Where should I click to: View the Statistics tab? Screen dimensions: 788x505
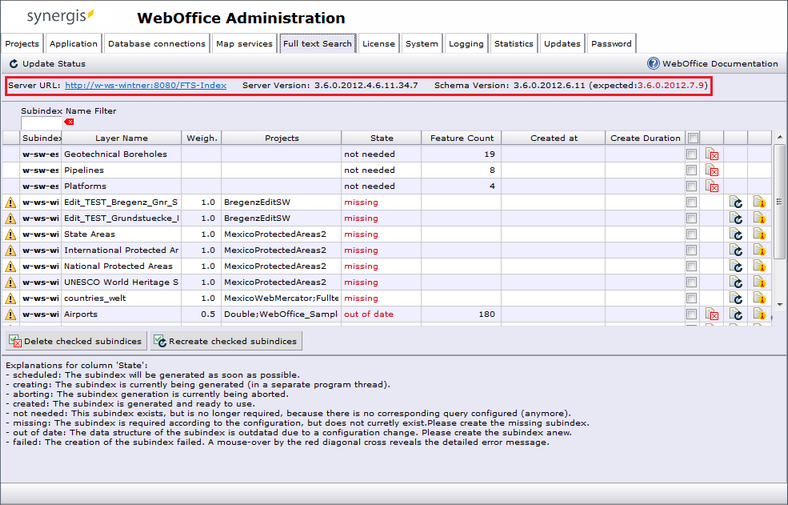(x=514, y=44)
